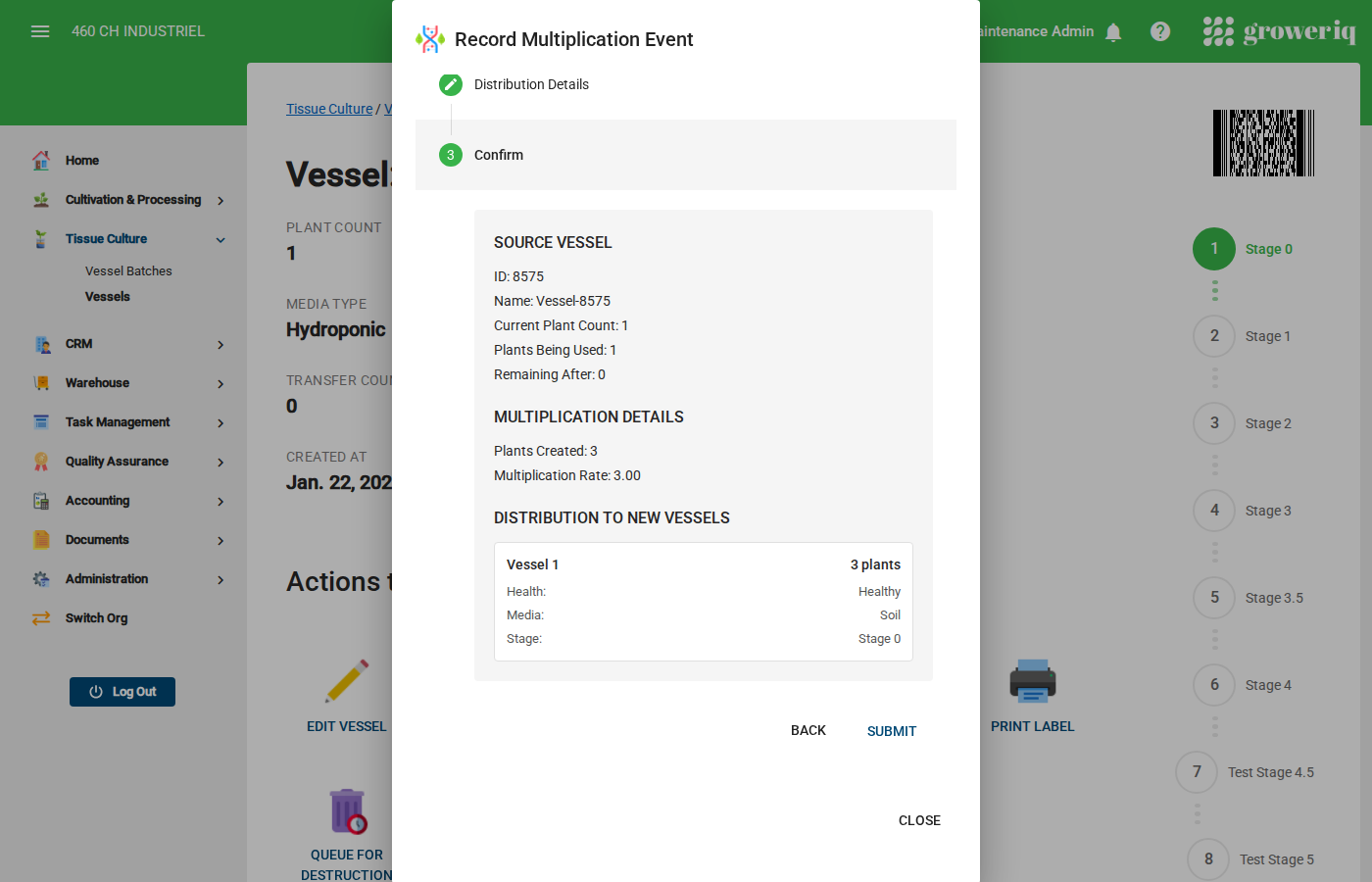This screenshot has height=882, width=1372.
Task: Select the Queue for Destruction icon
Action: tap(347, 809)
